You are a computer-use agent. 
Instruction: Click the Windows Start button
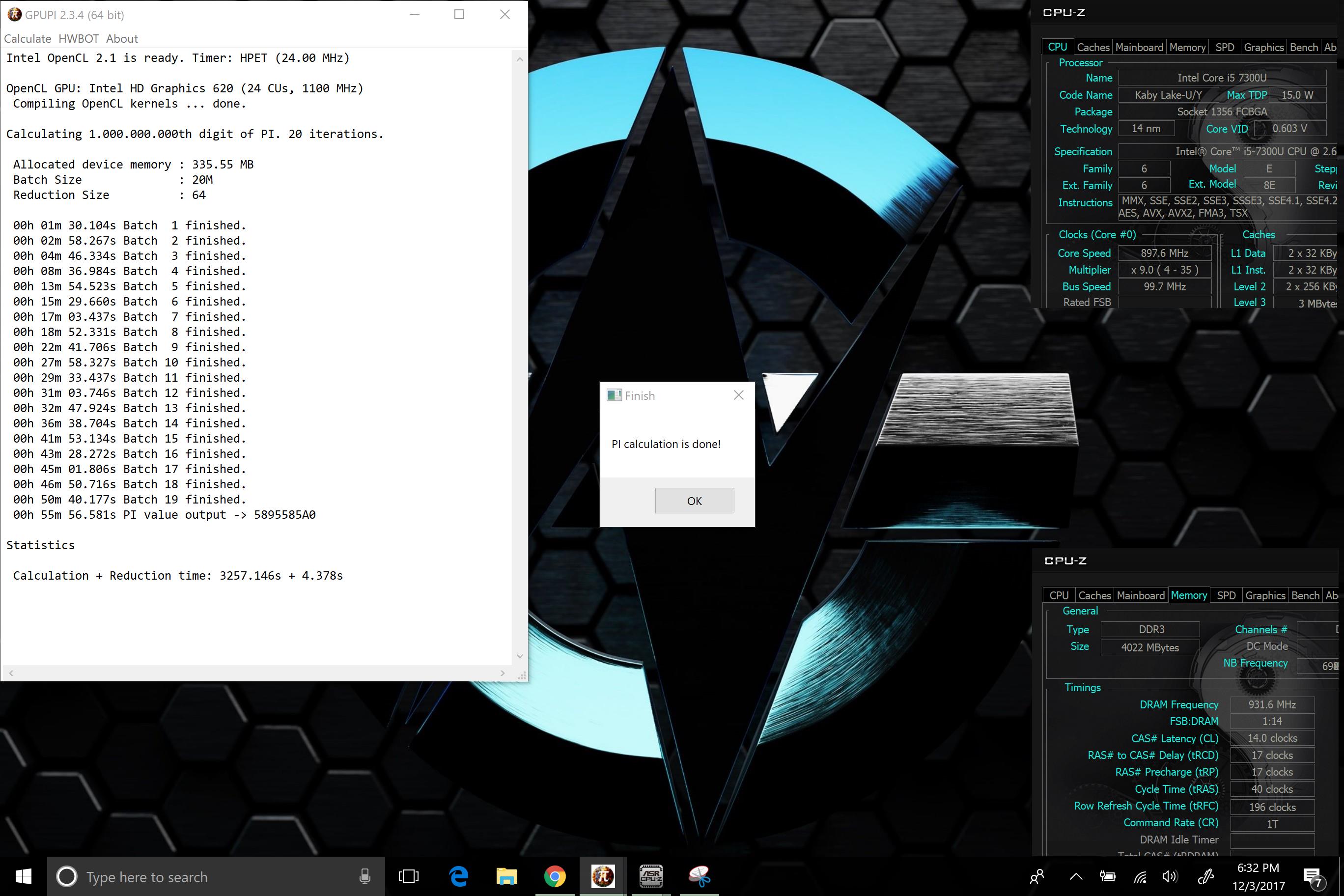click(x=24, y=876)
